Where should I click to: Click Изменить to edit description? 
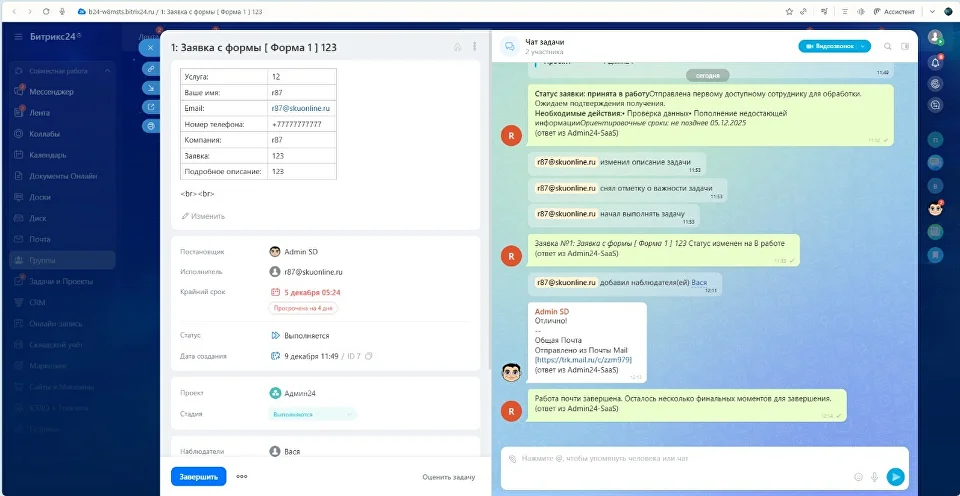203,216
